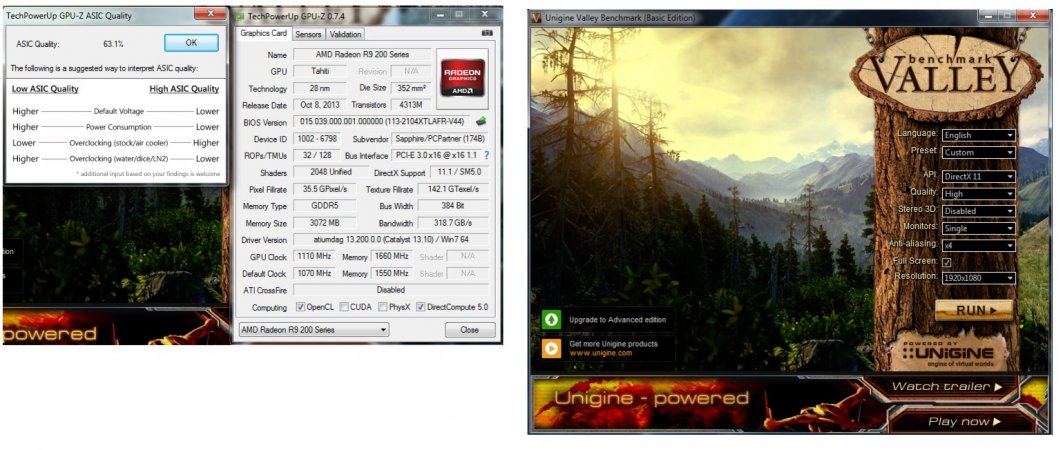This screenshot has height=450, width=1063.
Task: Click the green BIOS save chip icon
Action: 481,121
